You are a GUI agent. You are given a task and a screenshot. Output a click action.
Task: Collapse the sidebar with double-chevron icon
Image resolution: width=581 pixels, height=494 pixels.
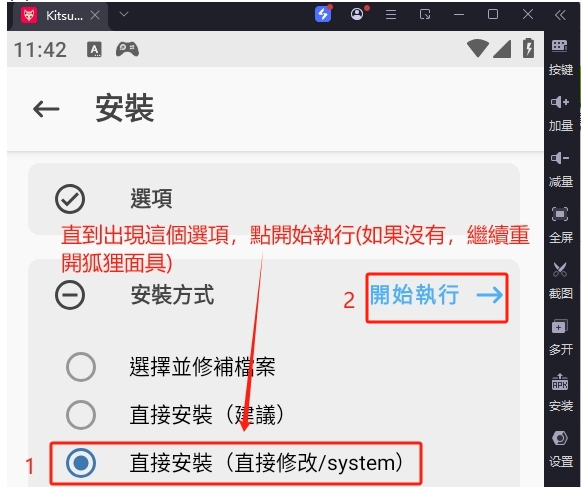[x=560, y=15]
